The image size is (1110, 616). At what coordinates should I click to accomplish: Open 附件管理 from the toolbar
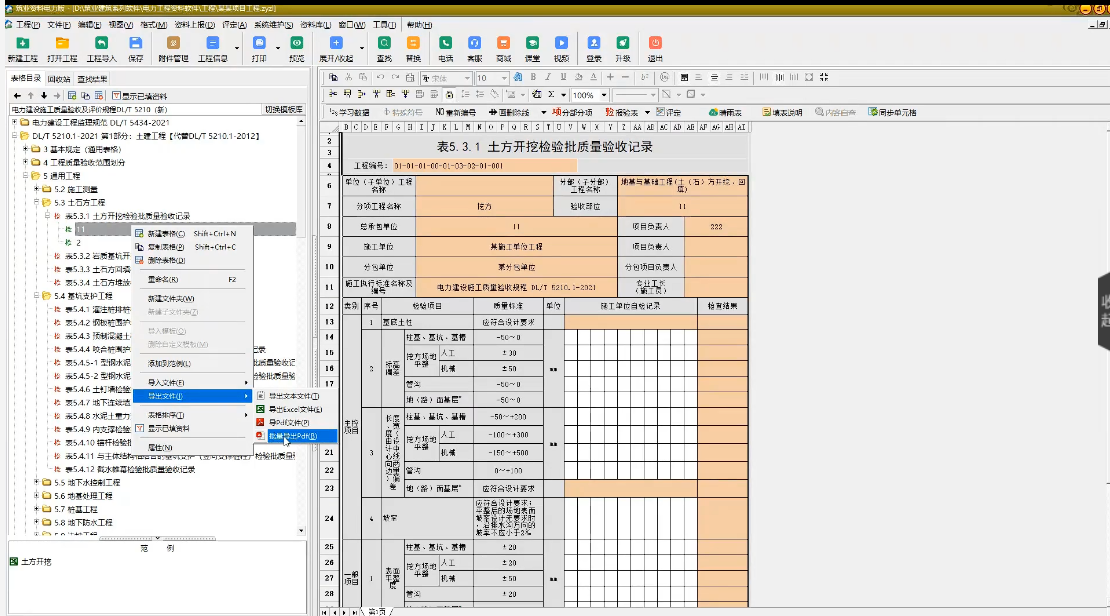[x=173, y=49]
